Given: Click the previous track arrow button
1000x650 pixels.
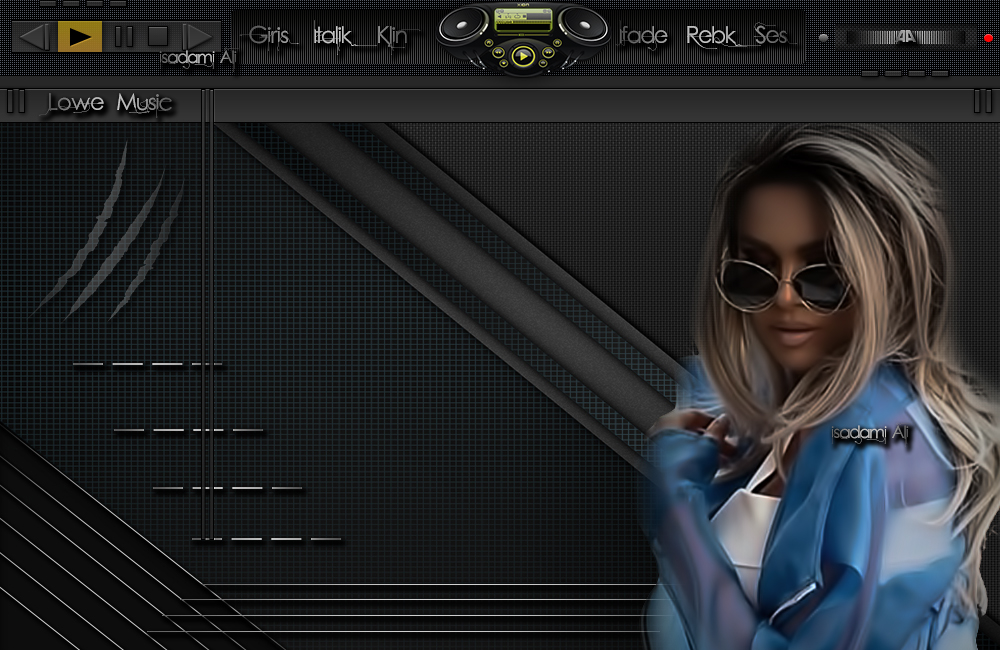Looking at the screenshot, I should (x=34, y=36).
